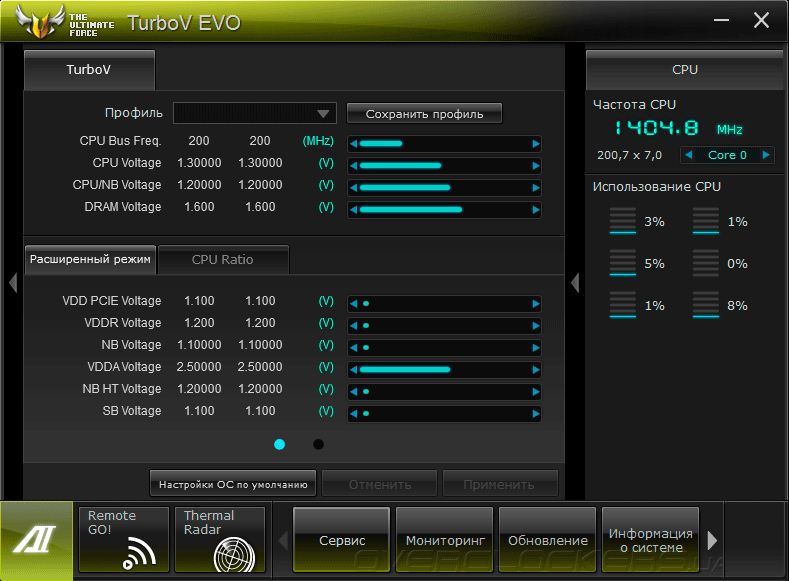Increase CPU/NB Voltage with right arrow
Screen dimensions: 789x581
(x=536, y=188)
